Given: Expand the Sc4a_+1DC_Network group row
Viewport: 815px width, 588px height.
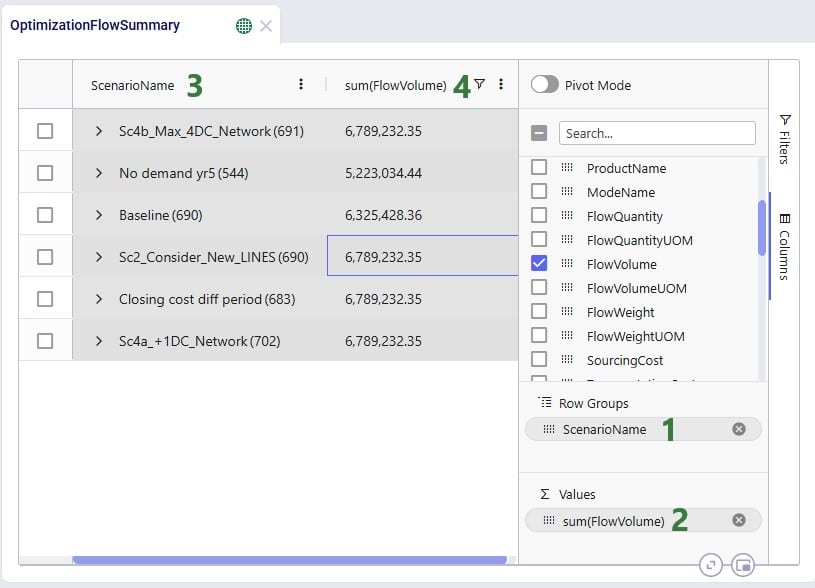Looking at the screenshot, I should click(99, 341).
